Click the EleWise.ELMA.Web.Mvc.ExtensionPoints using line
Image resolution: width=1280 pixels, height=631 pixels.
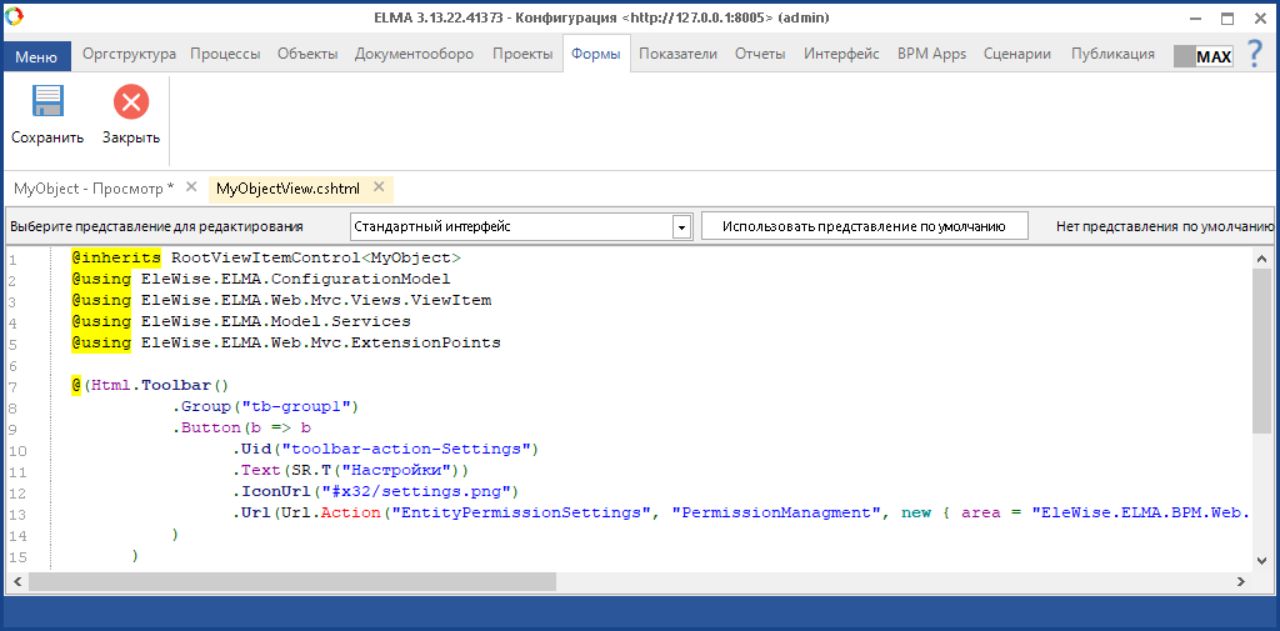pyautogui.click(x=286, y=343)
